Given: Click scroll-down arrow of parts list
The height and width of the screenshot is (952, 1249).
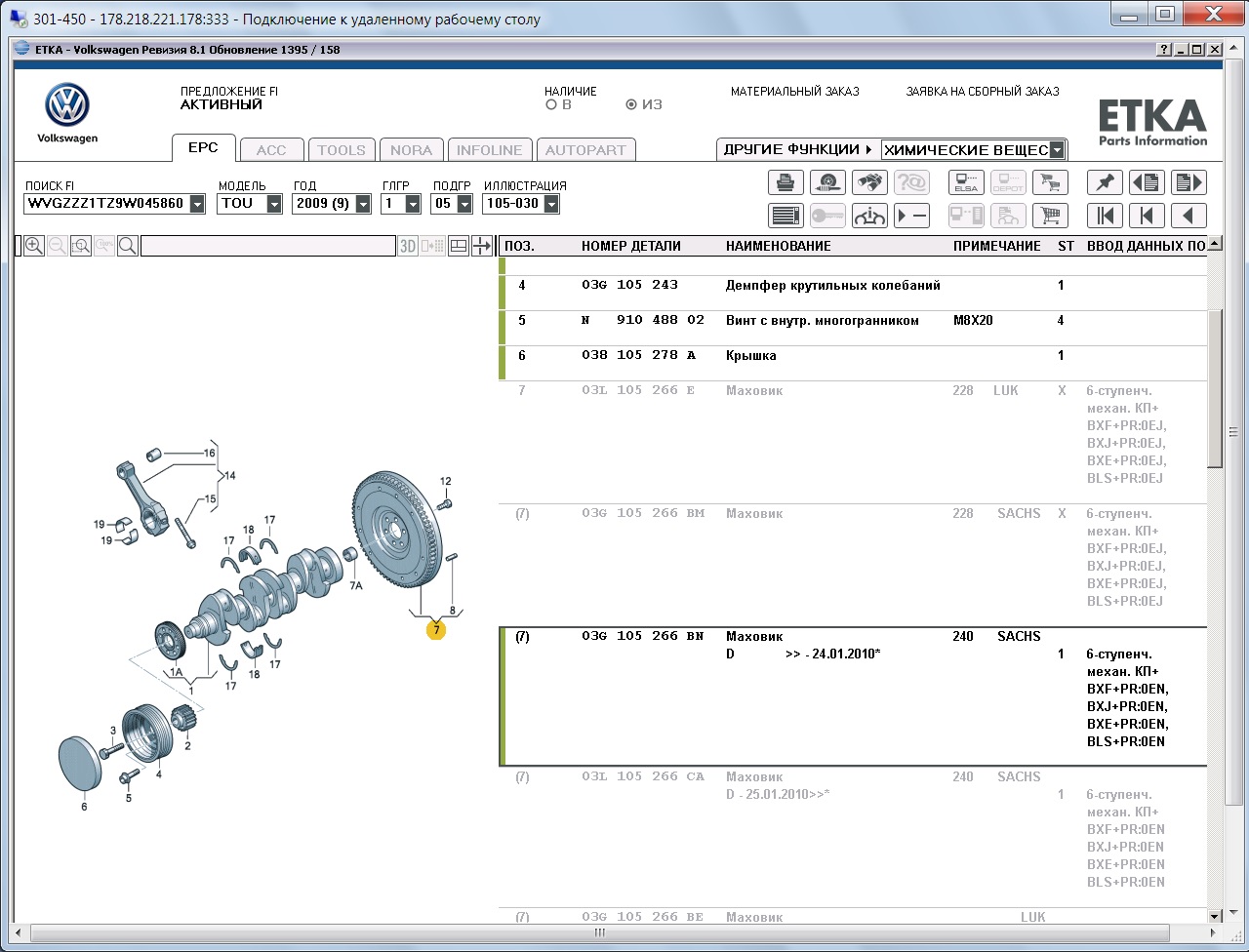Looking at the screenshot, I should click(1215, 916).
